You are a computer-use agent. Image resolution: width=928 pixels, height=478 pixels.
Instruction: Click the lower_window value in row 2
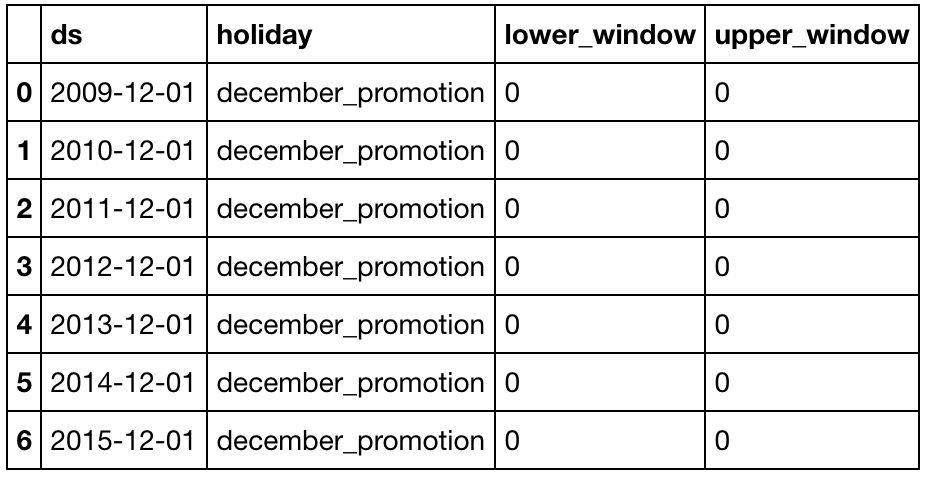tap(513, 209)
